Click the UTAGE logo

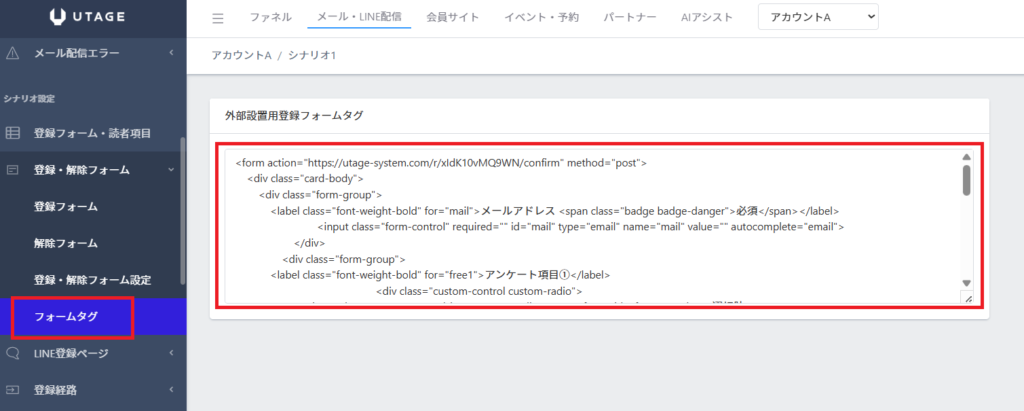click(x=92, y=17)
